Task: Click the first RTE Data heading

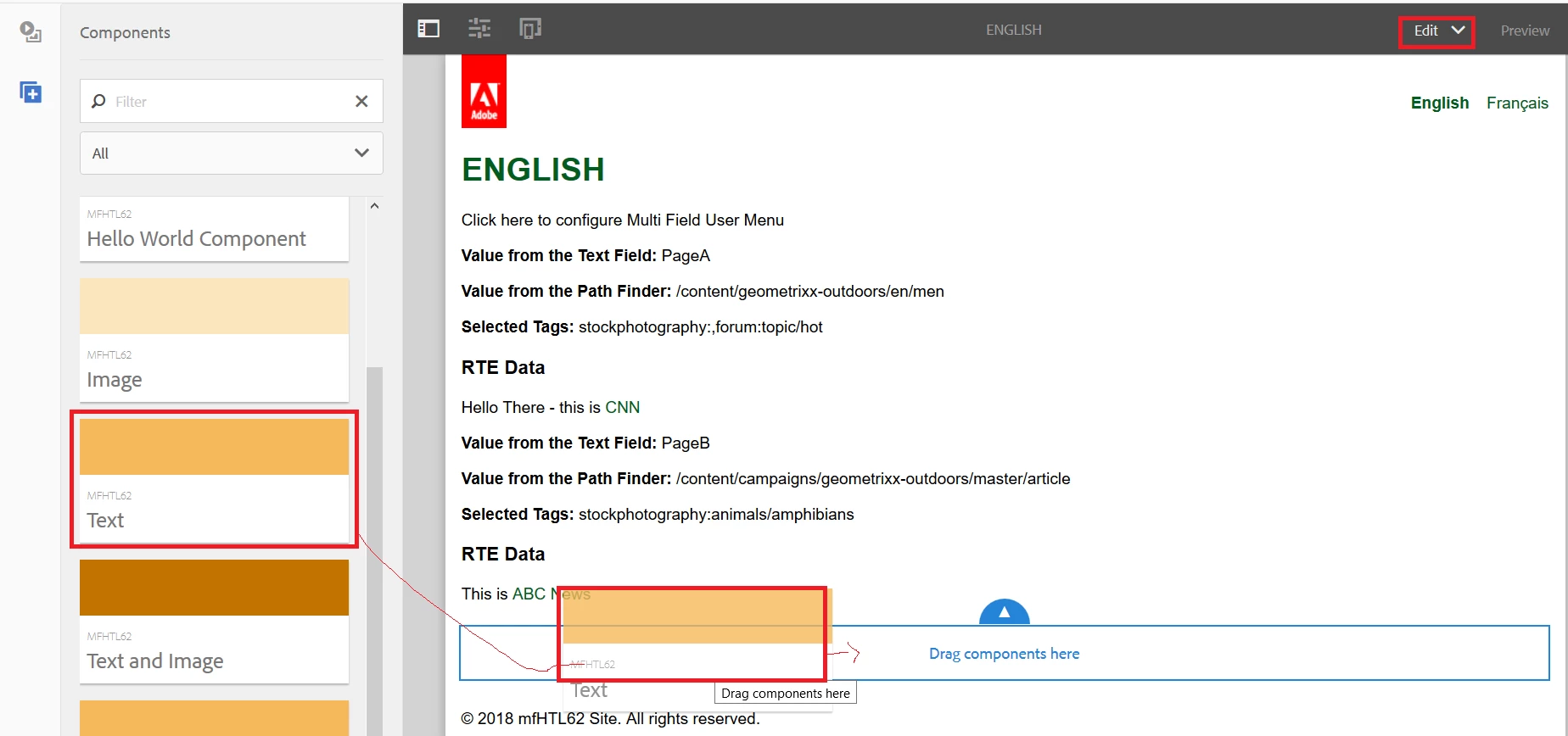Action: click(x=503, y=367)
